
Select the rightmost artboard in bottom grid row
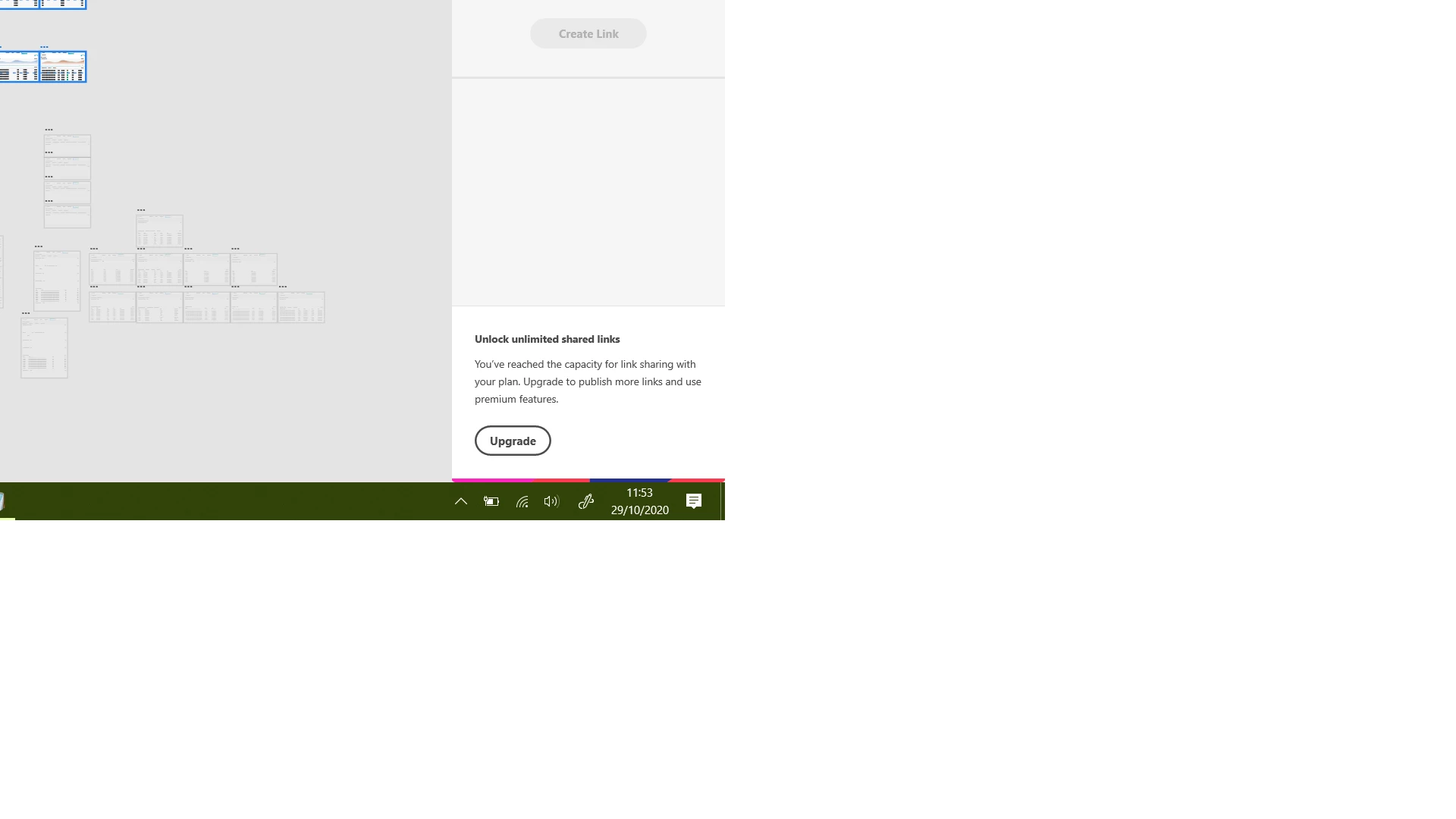point(301,307)
